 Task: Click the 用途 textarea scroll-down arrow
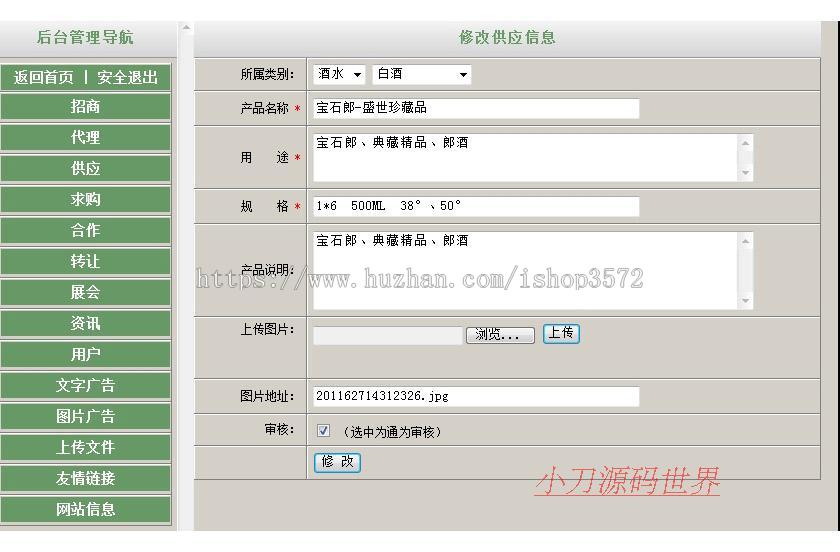pos(746,173)
